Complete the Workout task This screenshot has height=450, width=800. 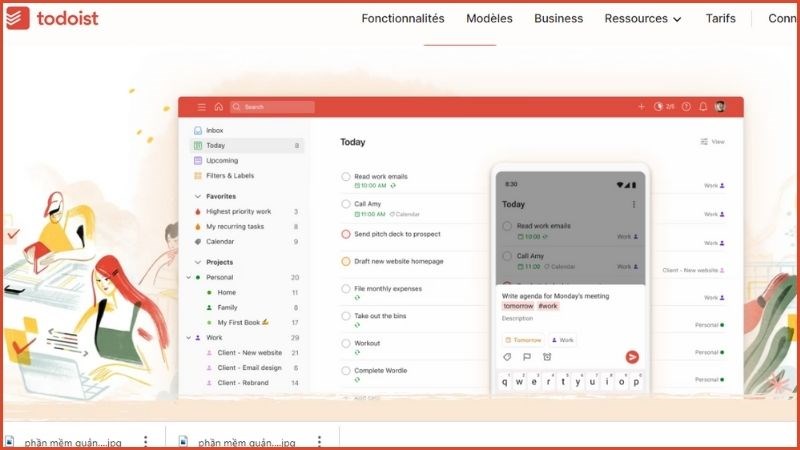click(x=346, y=343)
